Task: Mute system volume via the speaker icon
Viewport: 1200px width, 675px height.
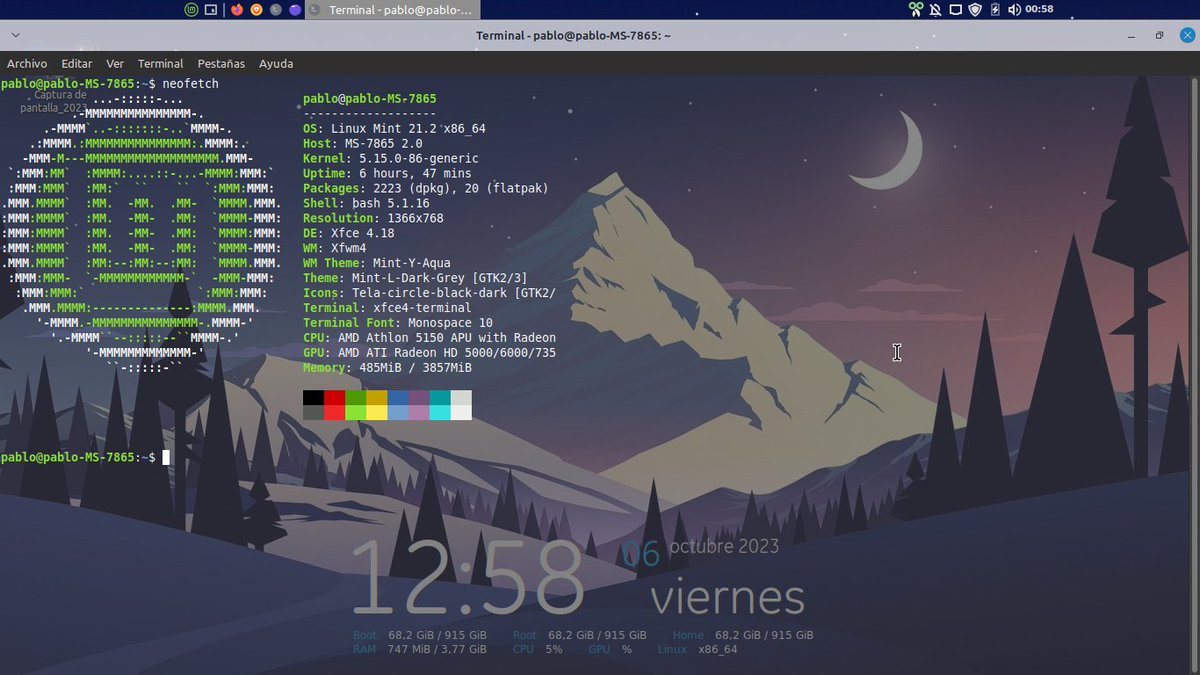Action: point(1014,10)
